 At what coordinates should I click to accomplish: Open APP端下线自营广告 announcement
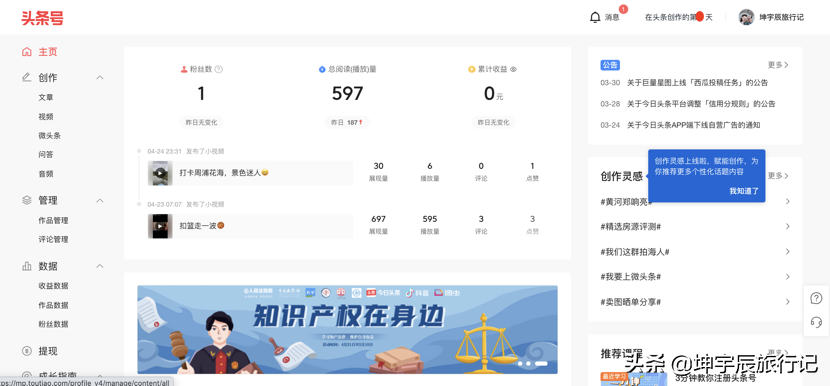pos(693,125)
